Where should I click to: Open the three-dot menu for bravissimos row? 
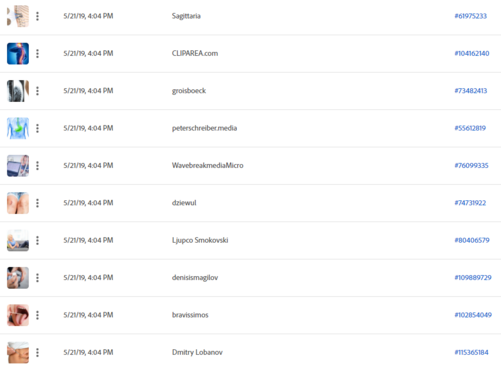click(37, 315)
